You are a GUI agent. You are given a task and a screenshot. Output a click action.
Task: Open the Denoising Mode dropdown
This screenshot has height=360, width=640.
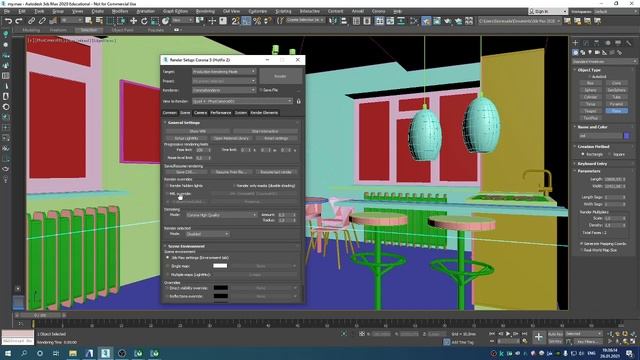[x=221, y=215]
